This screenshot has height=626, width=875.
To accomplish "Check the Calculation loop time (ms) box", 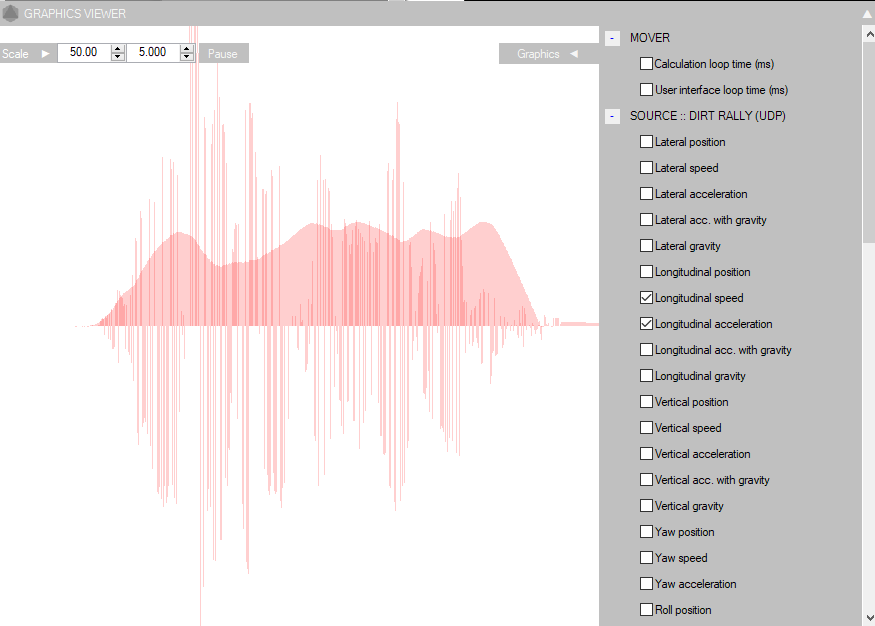I will click(x=646, y=64).
